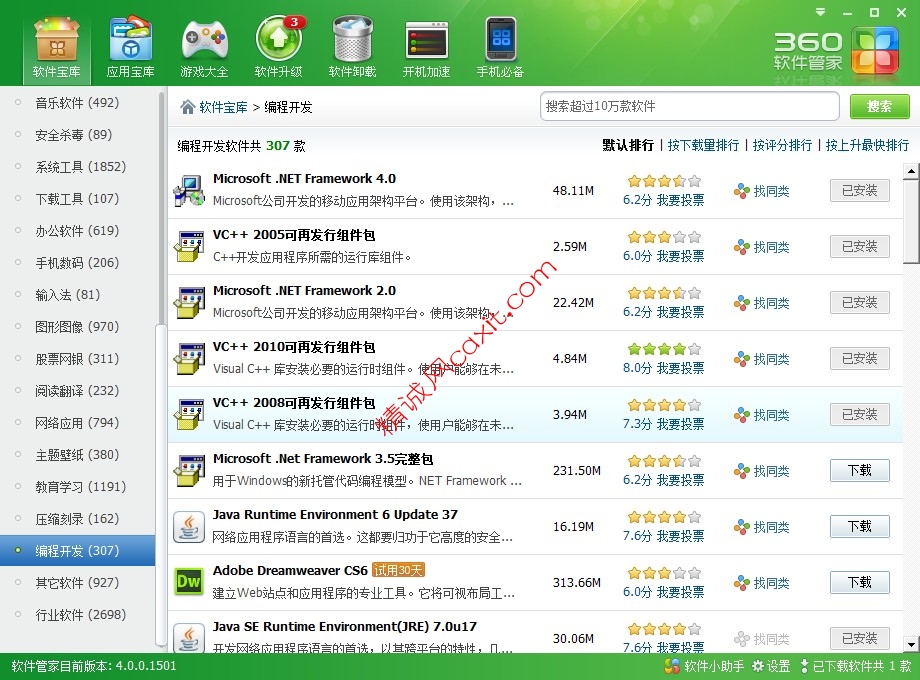This screenshot has width=920, height=680.
Task: Click the Adobe Dreamweaver CS6 icon
Action: pos(189,583)
